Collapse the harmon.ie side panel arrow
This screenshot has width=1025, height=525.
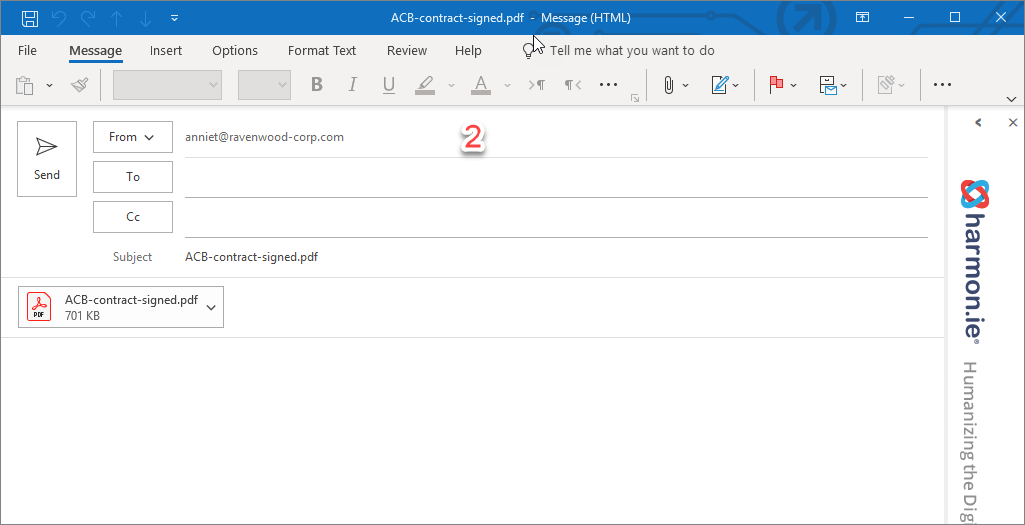pos(979,122)
